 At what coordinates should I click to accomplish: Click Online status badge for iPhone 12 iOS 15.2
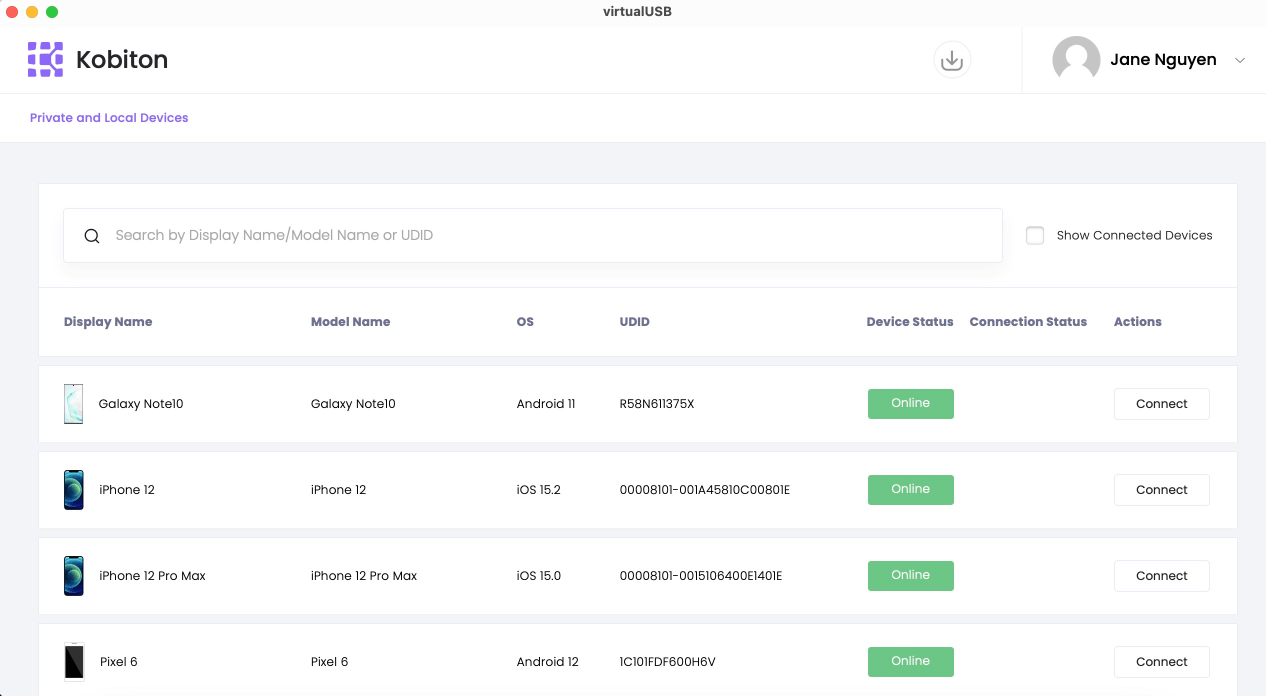910,490
